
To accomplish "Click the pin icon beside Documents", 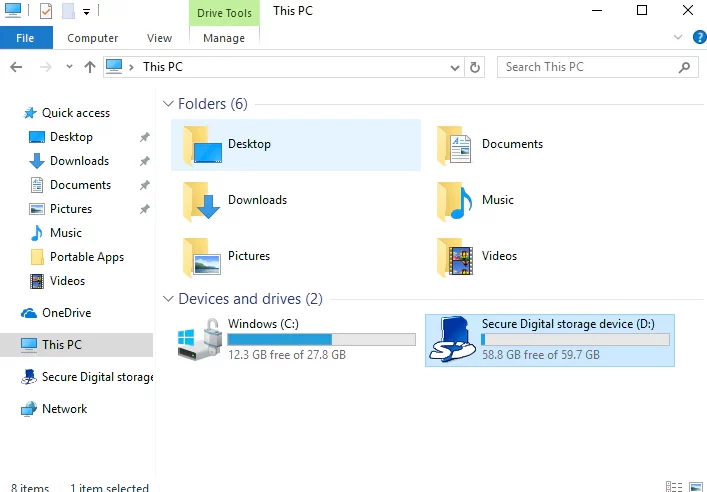I will coord(144,185).
